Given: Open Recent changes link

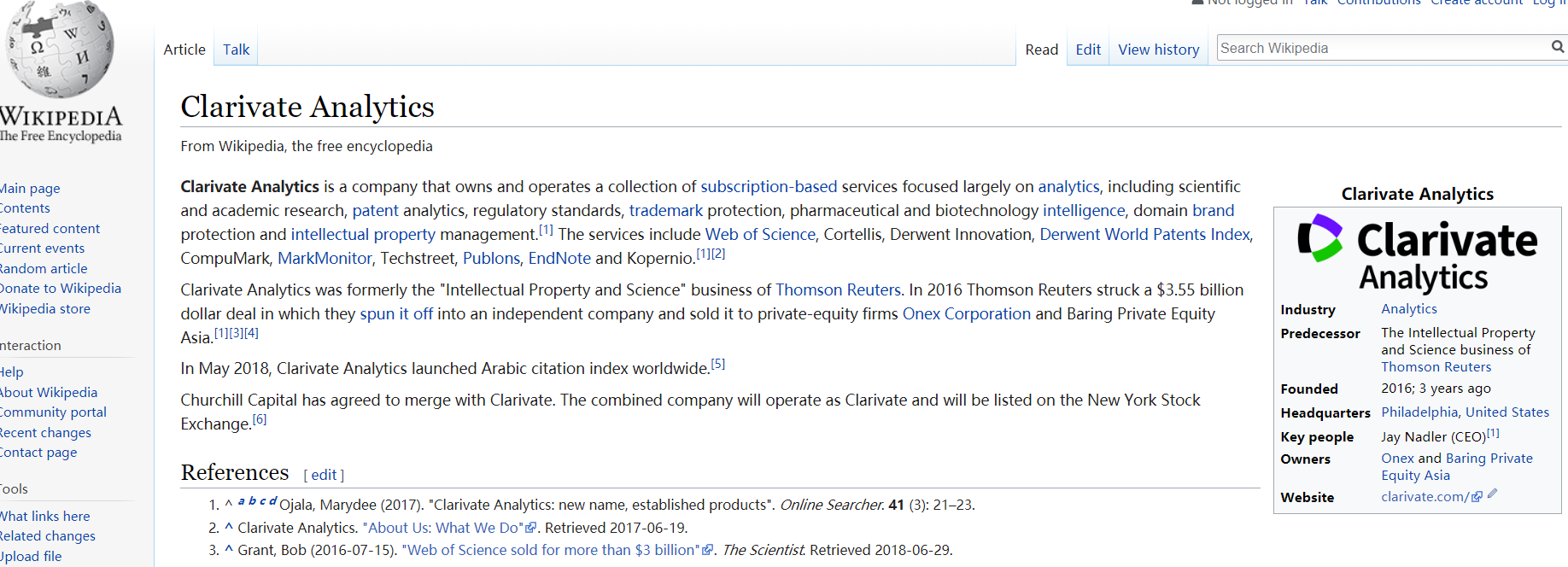Looking at the screenshot, I should click(x=45, y=433).
